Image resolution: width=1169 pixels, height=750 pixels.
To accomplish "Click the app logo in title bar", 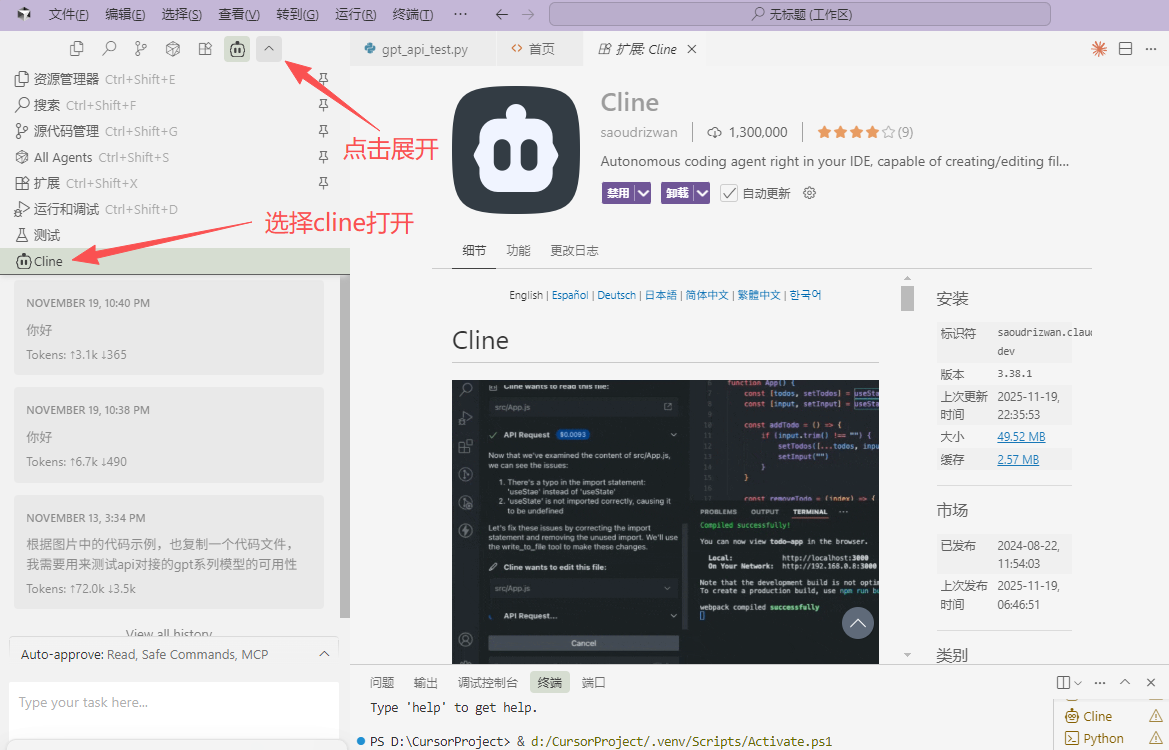I will 24,14.
